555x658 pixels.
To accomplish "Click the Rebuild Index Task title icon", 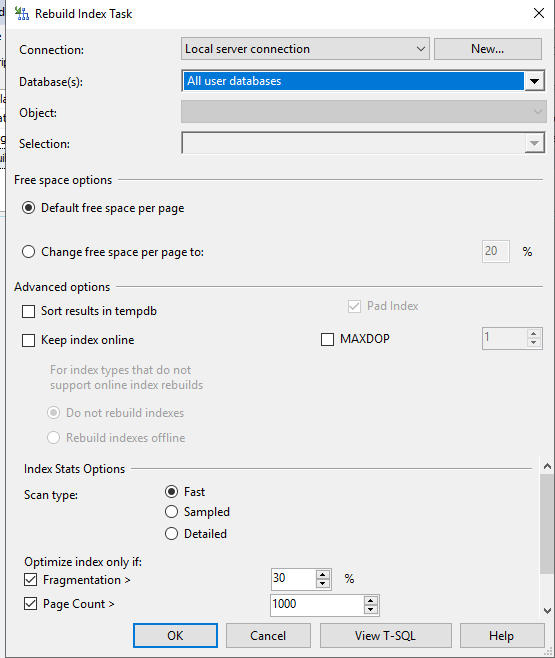I will (22, 13).
